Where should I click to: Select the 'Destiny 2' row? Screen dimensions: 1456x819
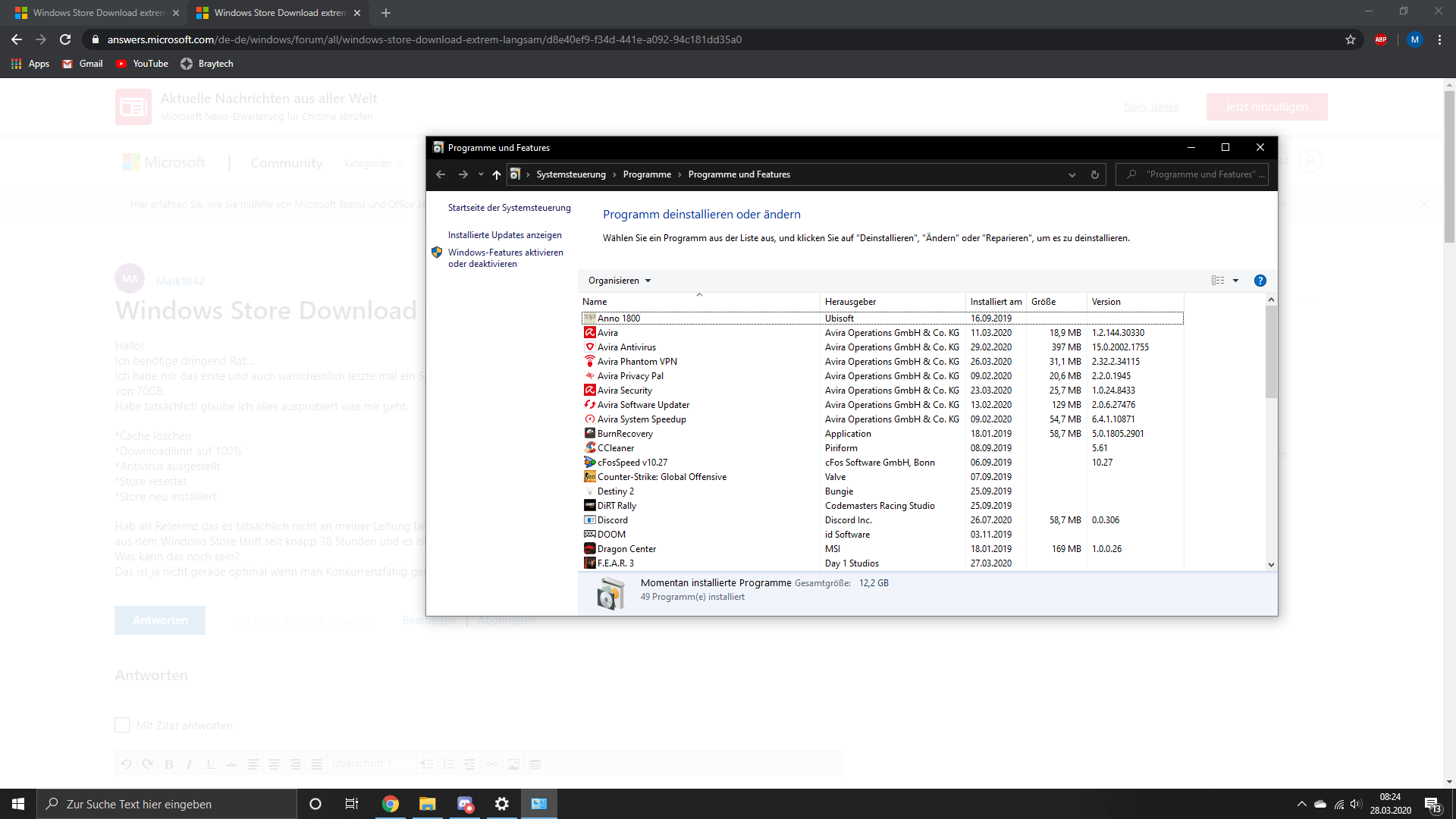point(882,491)
